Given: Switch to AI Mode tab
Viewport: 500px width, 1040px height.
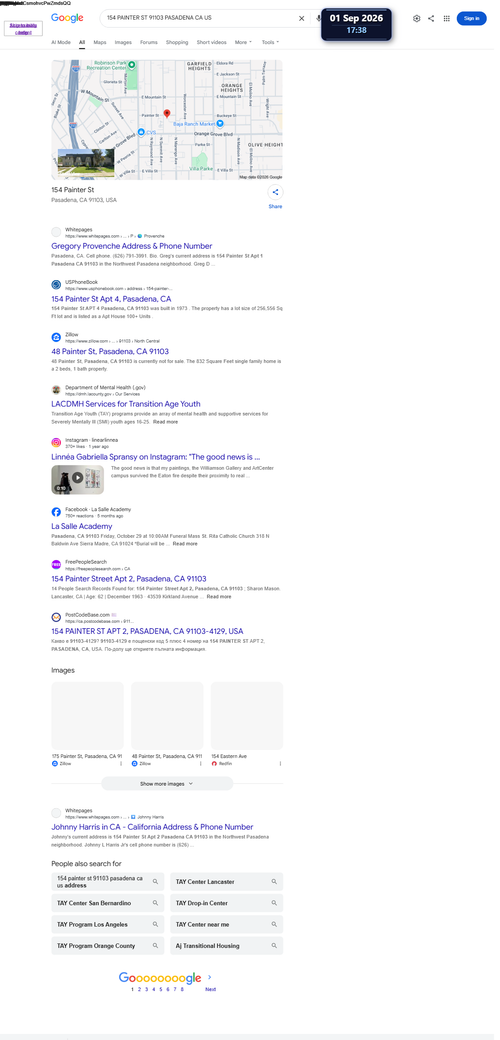Looking at the screenshot, I should click(61, 42).
